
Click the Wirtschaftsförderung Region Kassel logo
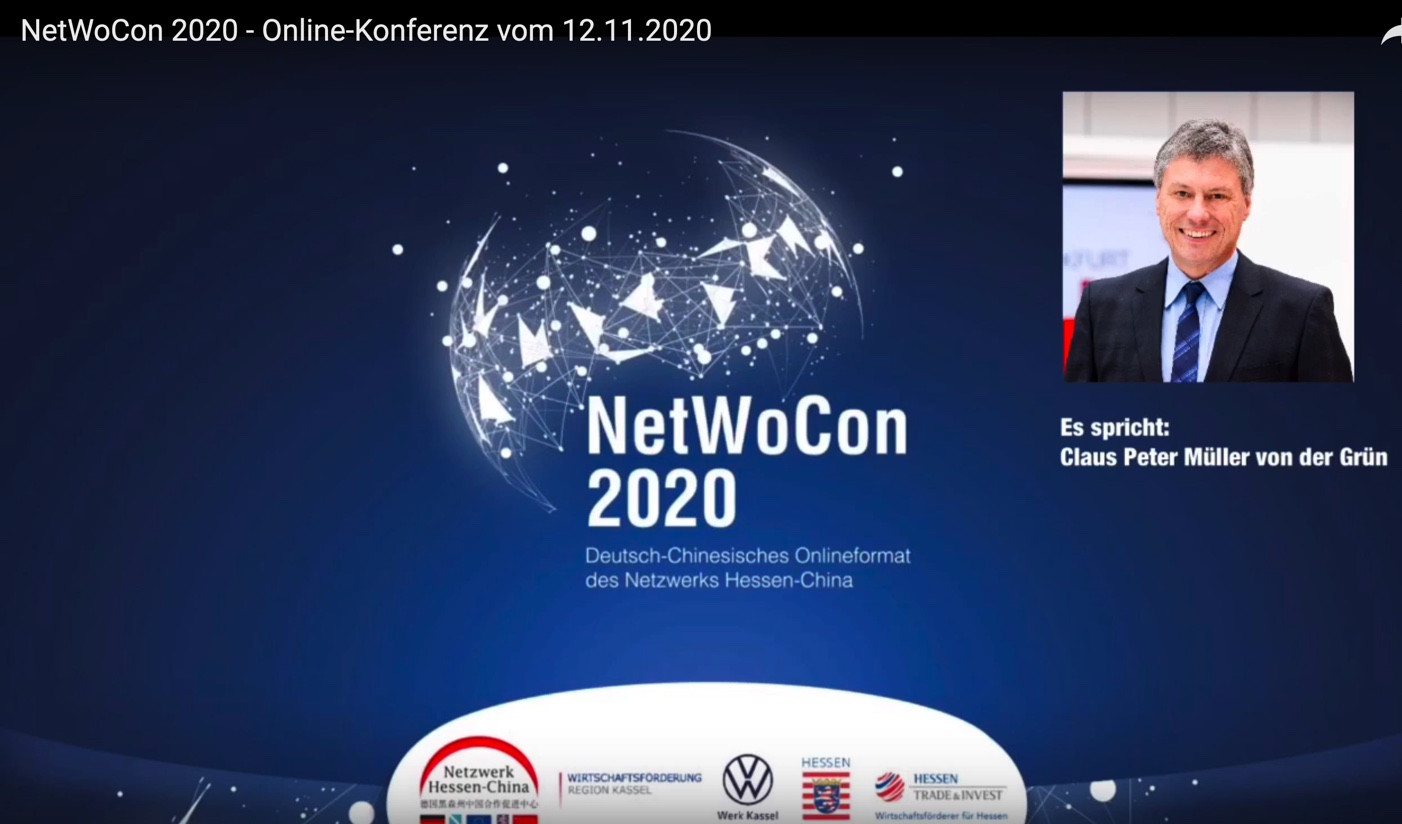(x=631, y=783)
